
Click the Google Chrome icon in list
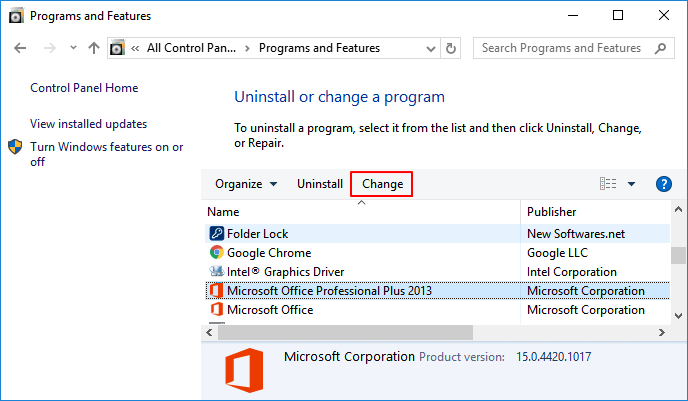point(215,253)
